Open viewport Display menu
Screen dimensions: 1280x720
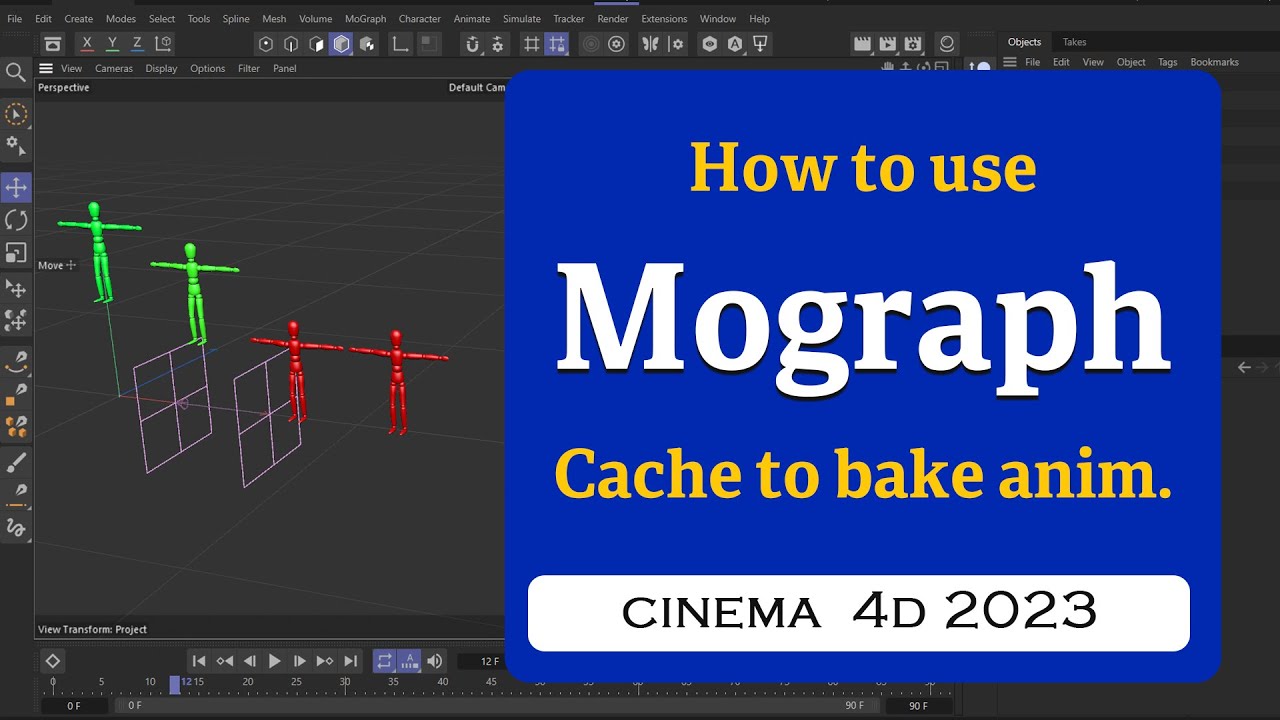pyautogui.click(x=161, y=68)
